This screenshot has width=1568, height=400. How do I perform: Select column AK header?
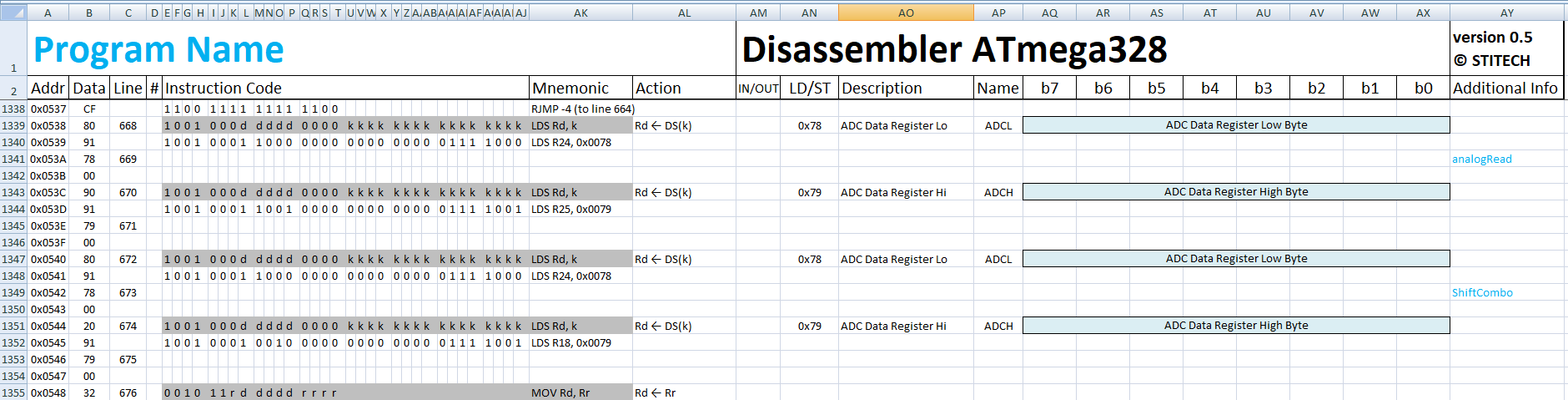[x=580, y=13]
